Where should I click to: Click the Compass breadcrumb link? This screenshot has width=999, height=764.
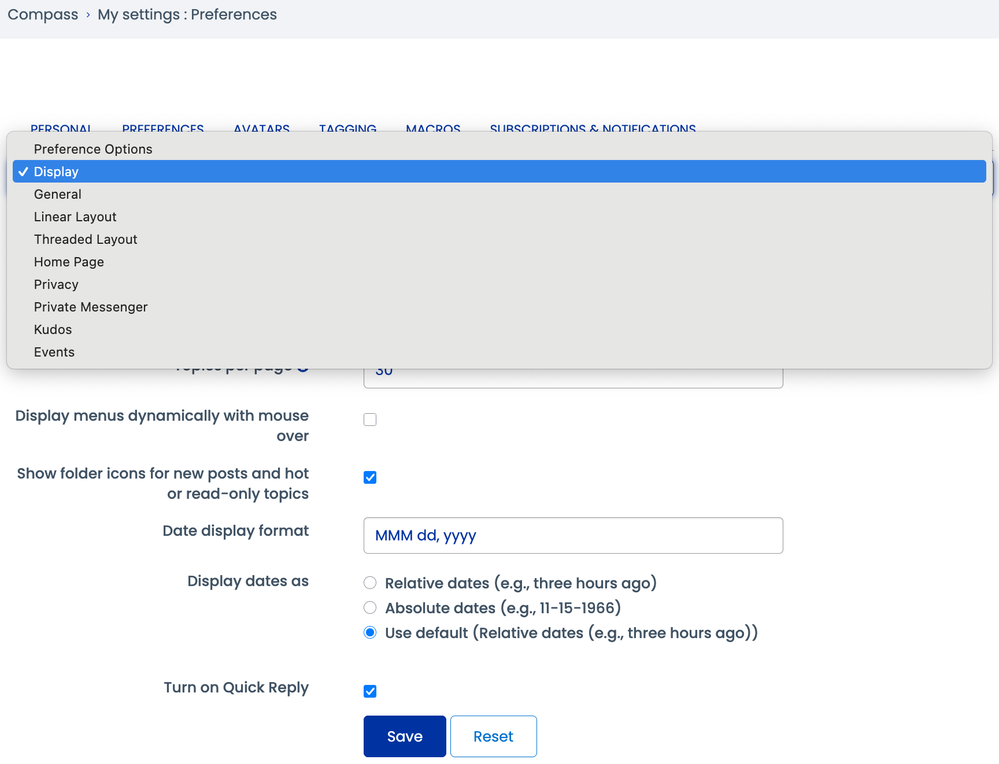(43, 15)
